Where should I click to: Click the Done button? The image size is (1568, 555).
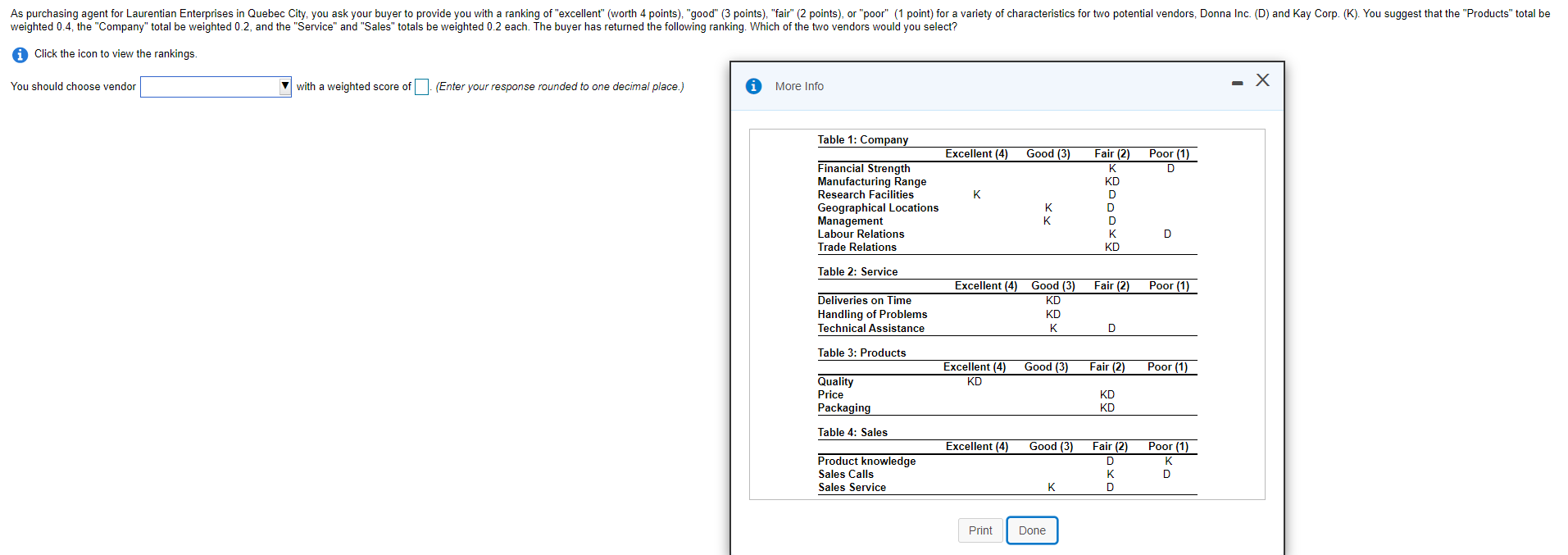coord(1032,530)
